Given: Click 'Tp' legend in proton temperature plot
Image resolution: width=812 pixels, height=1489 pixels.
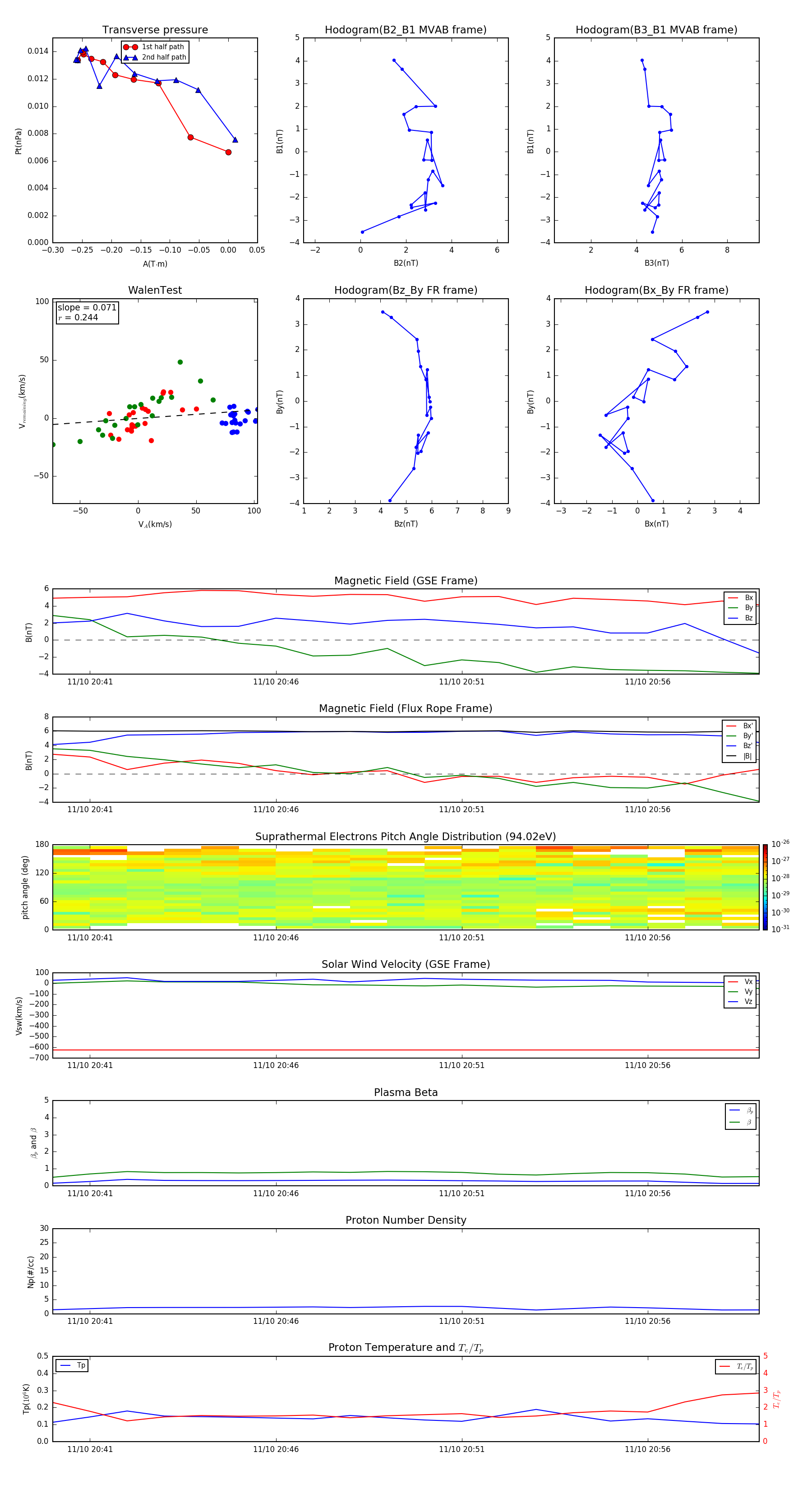Looking at the screenshot, I should click(73, 1365).
